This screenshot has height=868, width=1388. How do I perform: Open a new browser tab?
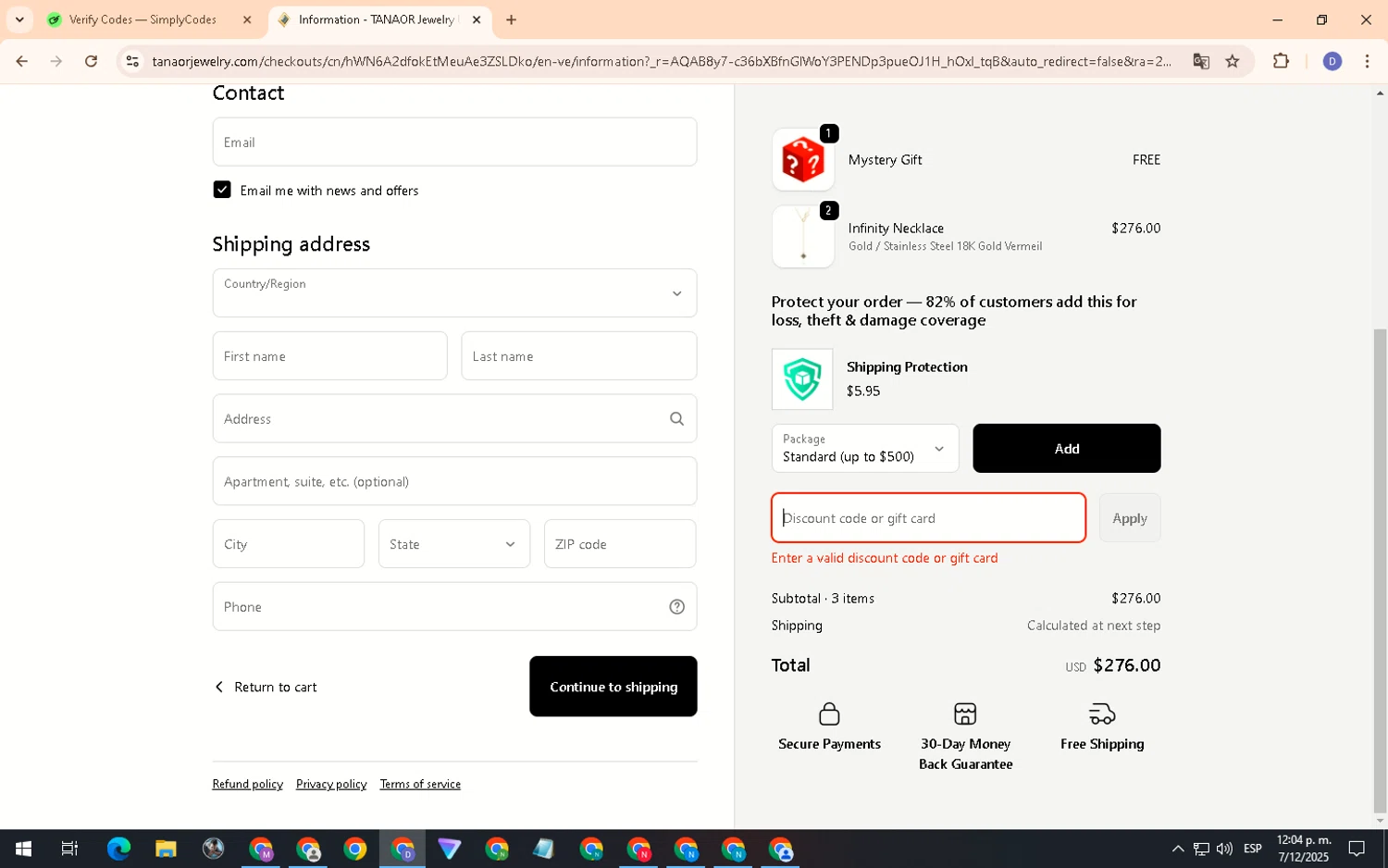tap(511, 19)
